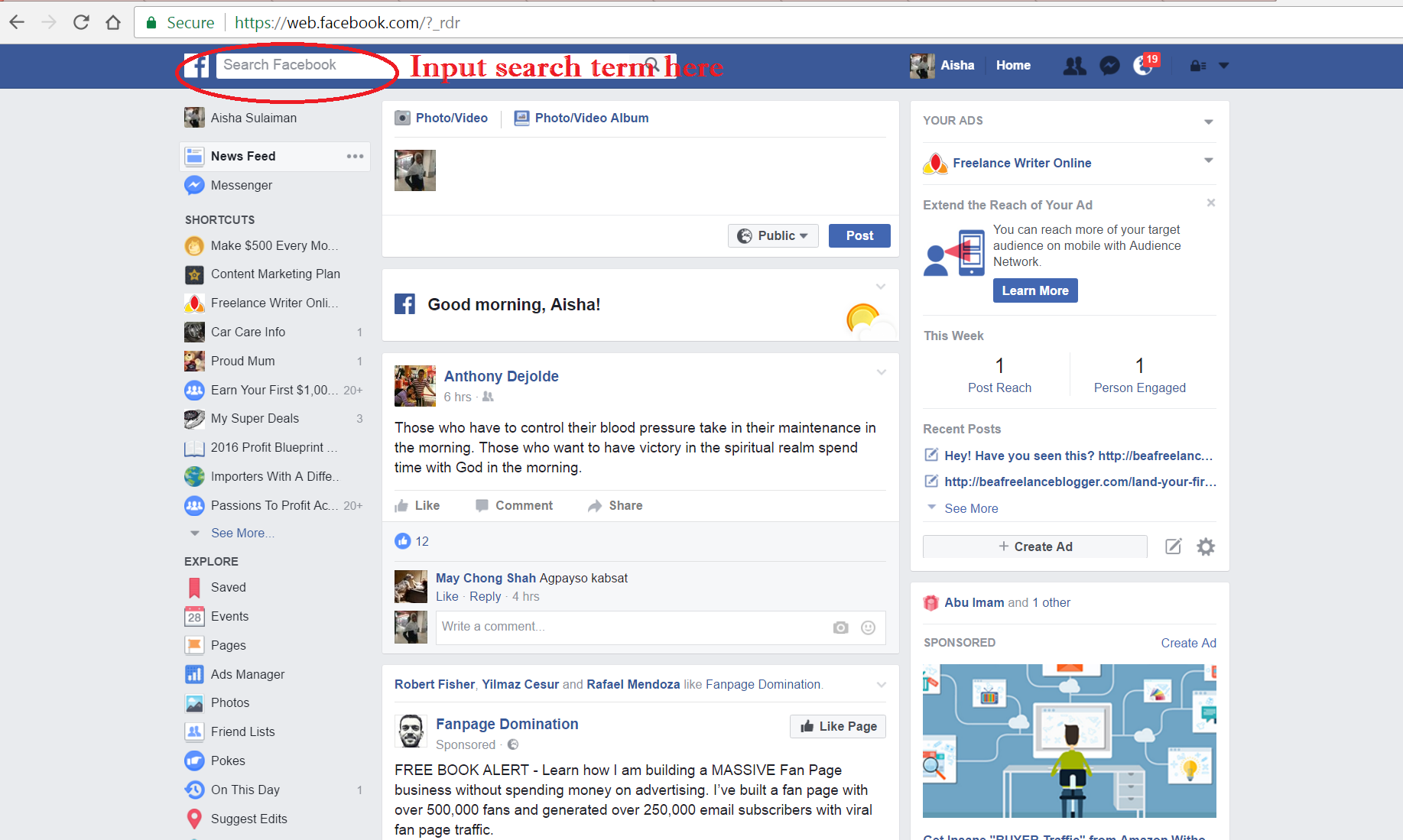Open notifications globe with 19 badge
Viewport: 1403px width, 840px height.
coord(1145,66)
